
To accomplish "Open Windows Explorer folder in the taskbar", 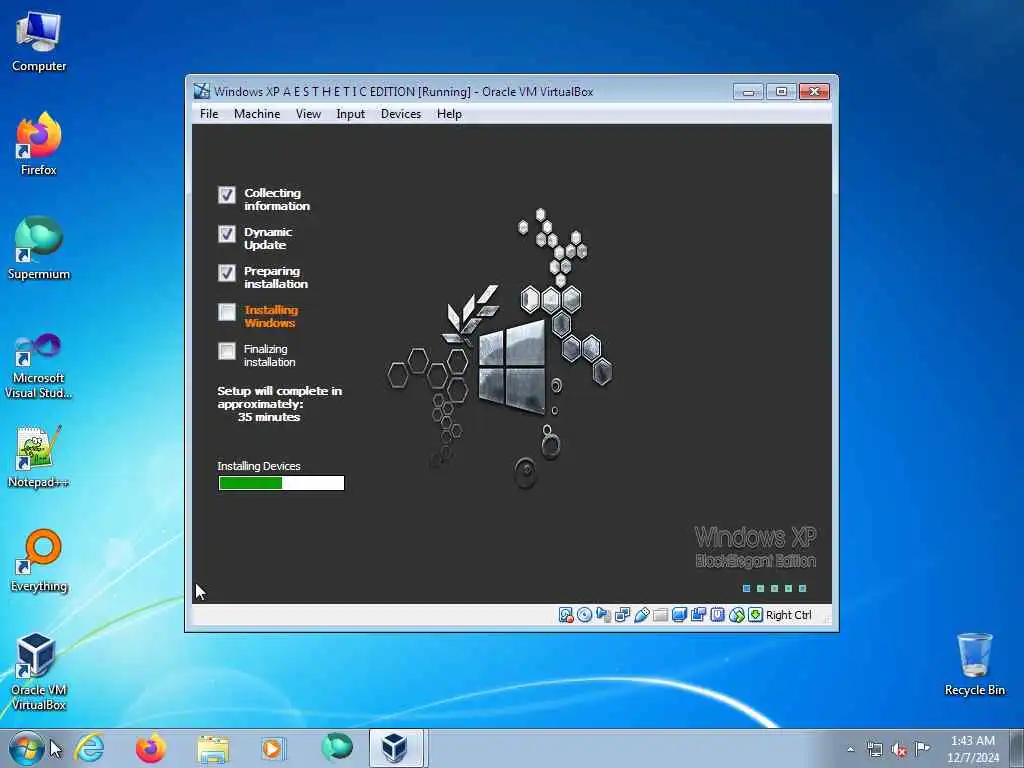I will (213, 749).
